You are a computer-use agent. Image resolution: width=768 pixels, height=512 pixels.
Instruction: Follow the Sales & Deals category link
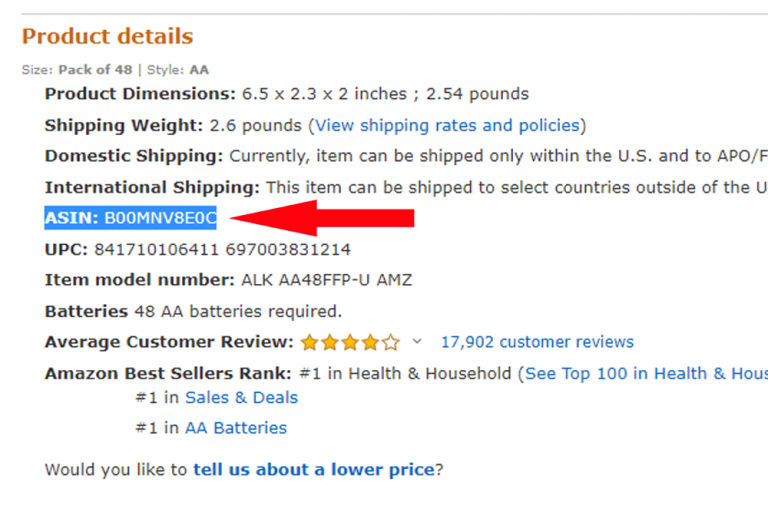click(x=241, y=397)
